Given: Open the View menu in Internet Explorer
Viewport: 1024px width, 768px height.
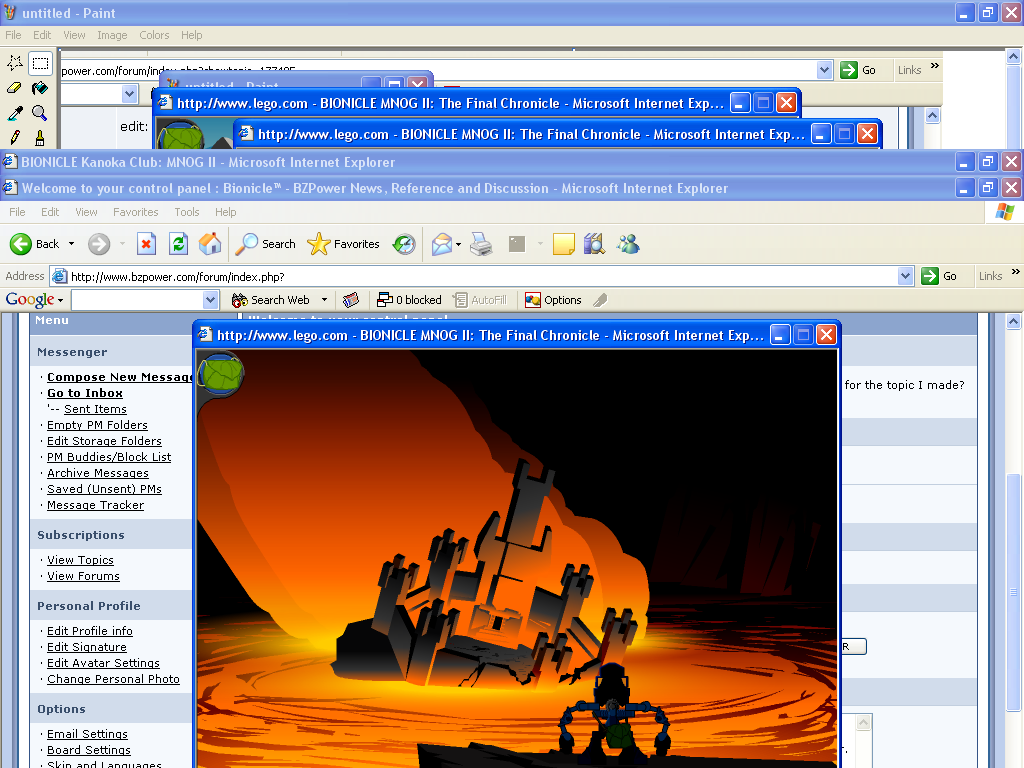Looking at the screenshot, I should pyautogui.click(x=86, y=212).
